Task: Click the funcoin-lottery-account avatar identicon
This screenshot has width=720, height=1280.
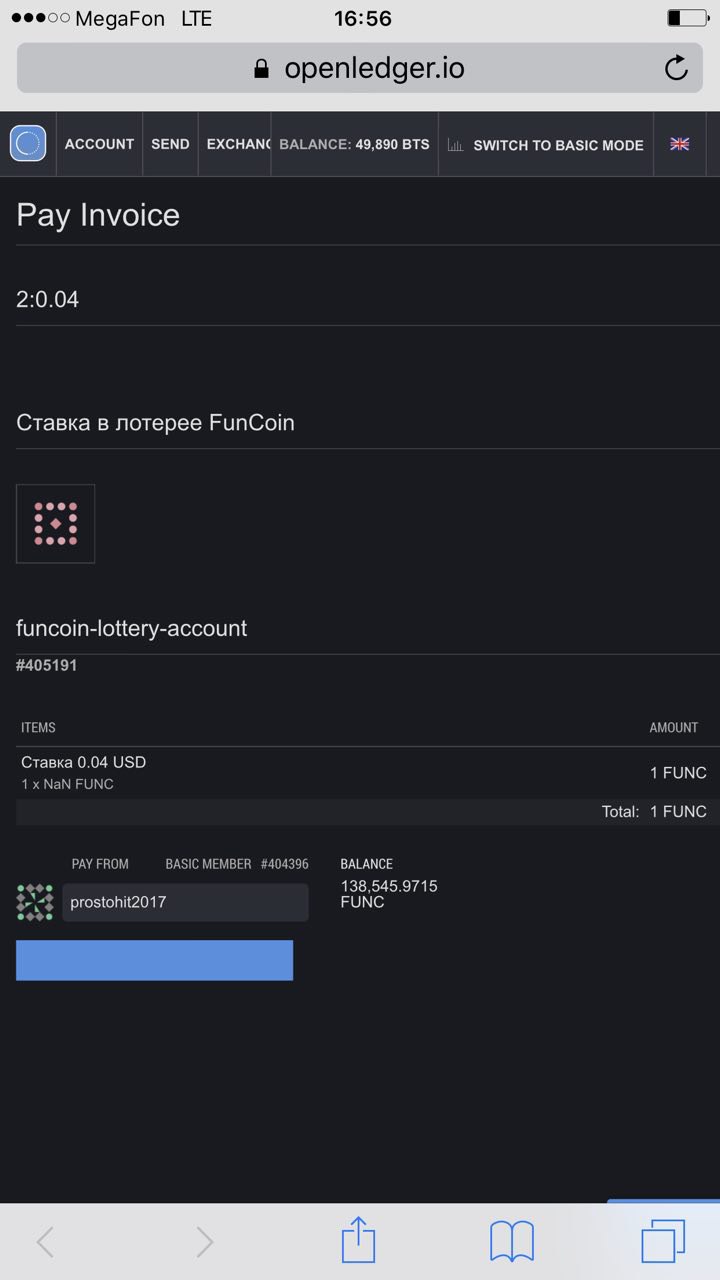Action: click(56, 524)
